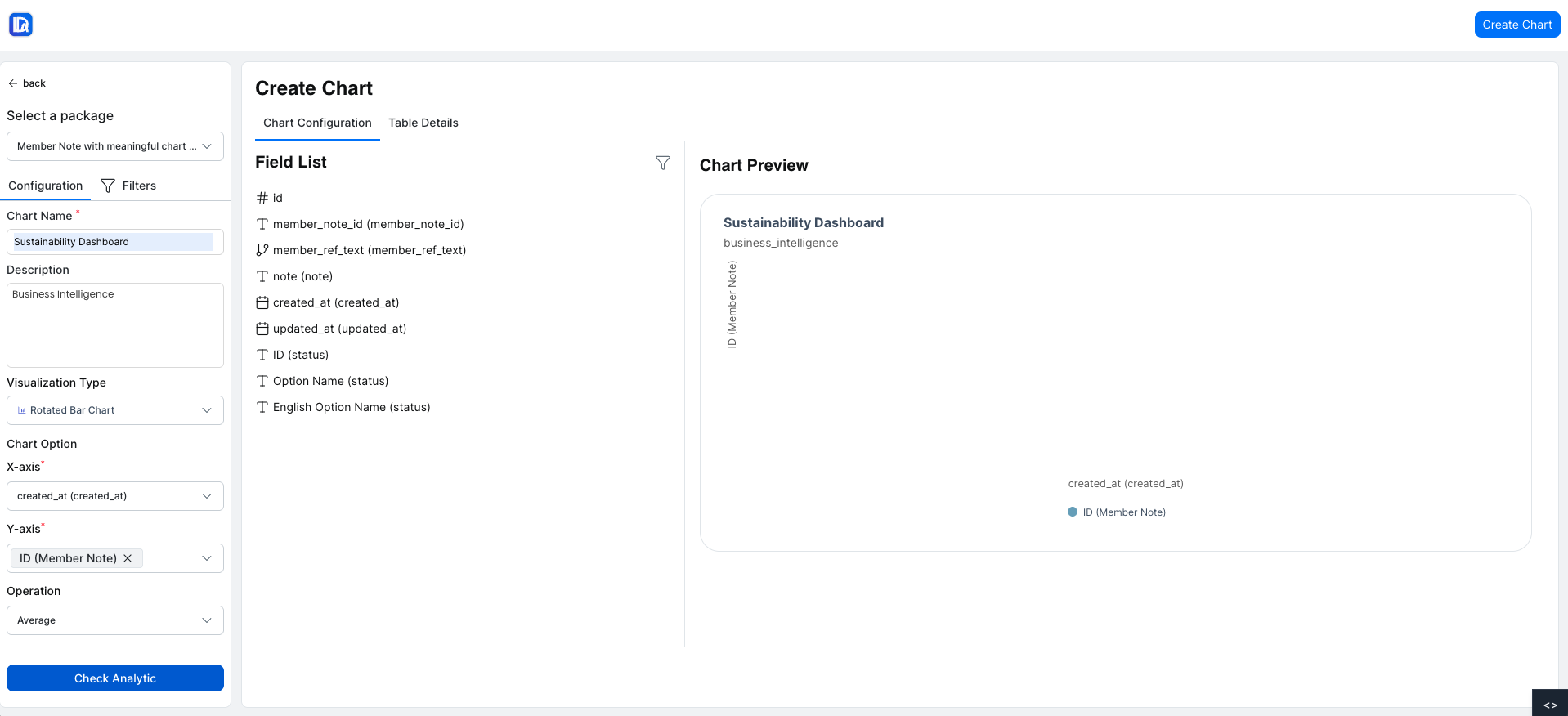Image resolution: width=1568 pixels, height=716 pixels.
Task: Open the X-axis dropdown
Action: 114,496
